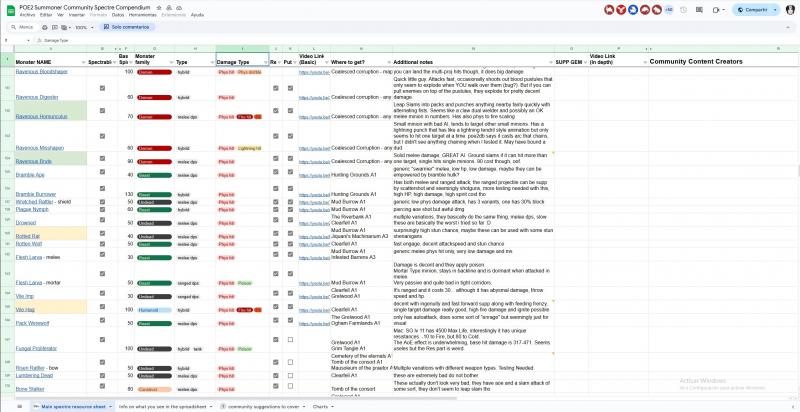Select the Lightning hit tag for Ravenous Misshapen
The width and height of the screenshot is (800, 412).
click(249, 148)
